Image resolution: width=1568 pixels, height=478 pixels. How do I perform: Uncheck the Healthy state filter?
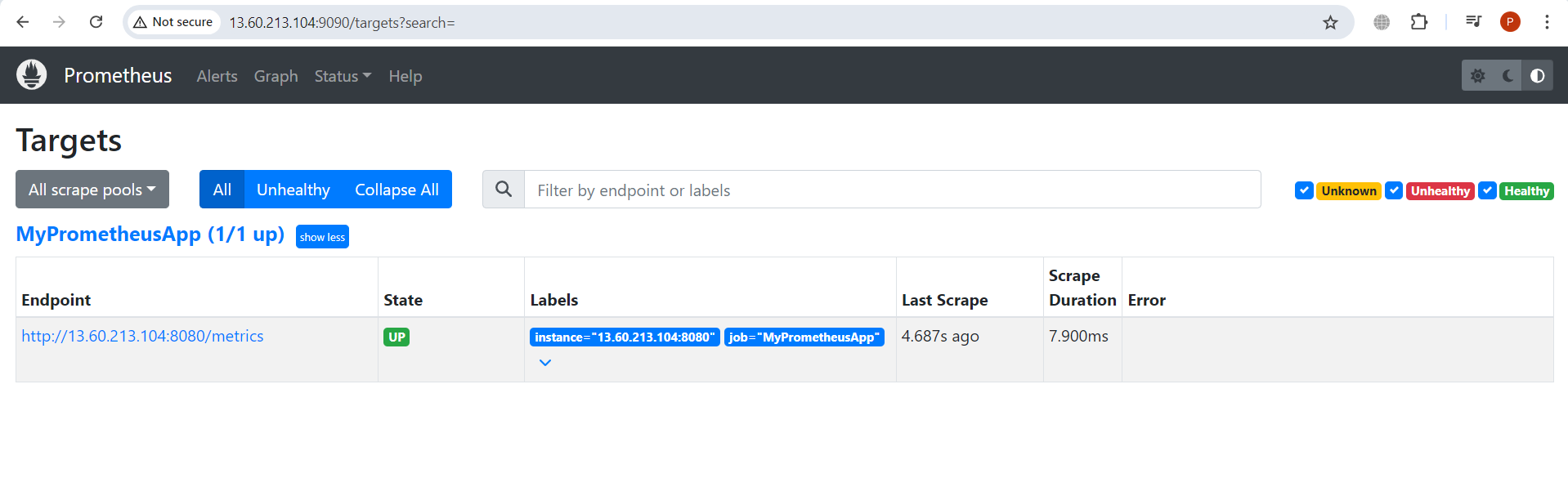1487,190
